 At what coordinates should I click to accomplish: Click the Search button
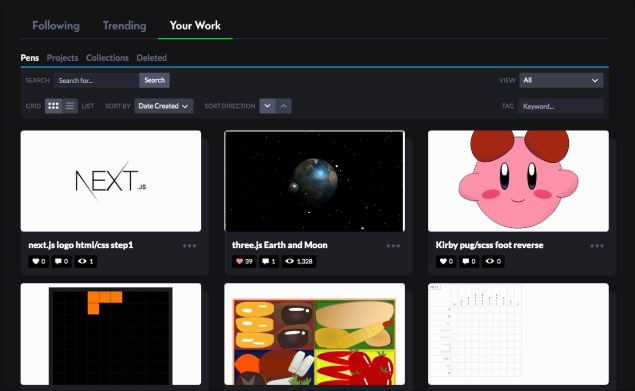tap(154, 80)
